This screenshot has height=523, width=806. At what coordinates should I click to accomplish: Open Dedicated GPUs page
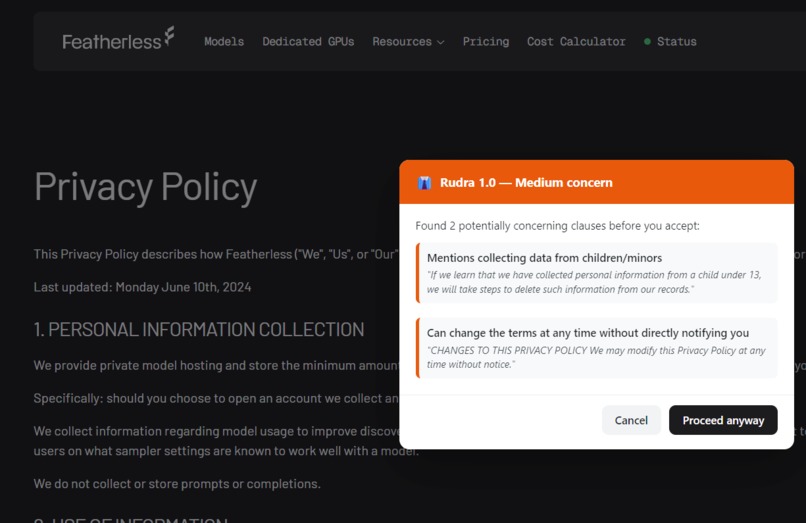coord(308,42)
